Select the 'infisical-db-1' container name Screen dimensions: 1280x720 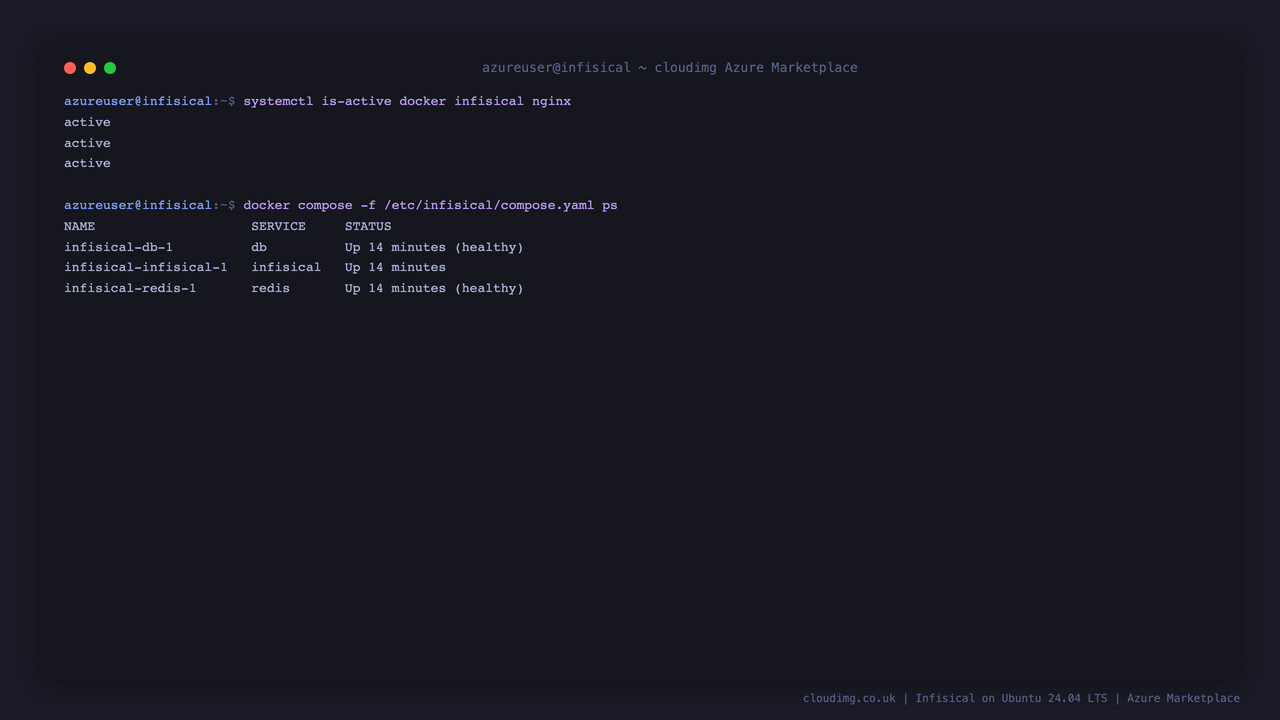coord(118,247)
